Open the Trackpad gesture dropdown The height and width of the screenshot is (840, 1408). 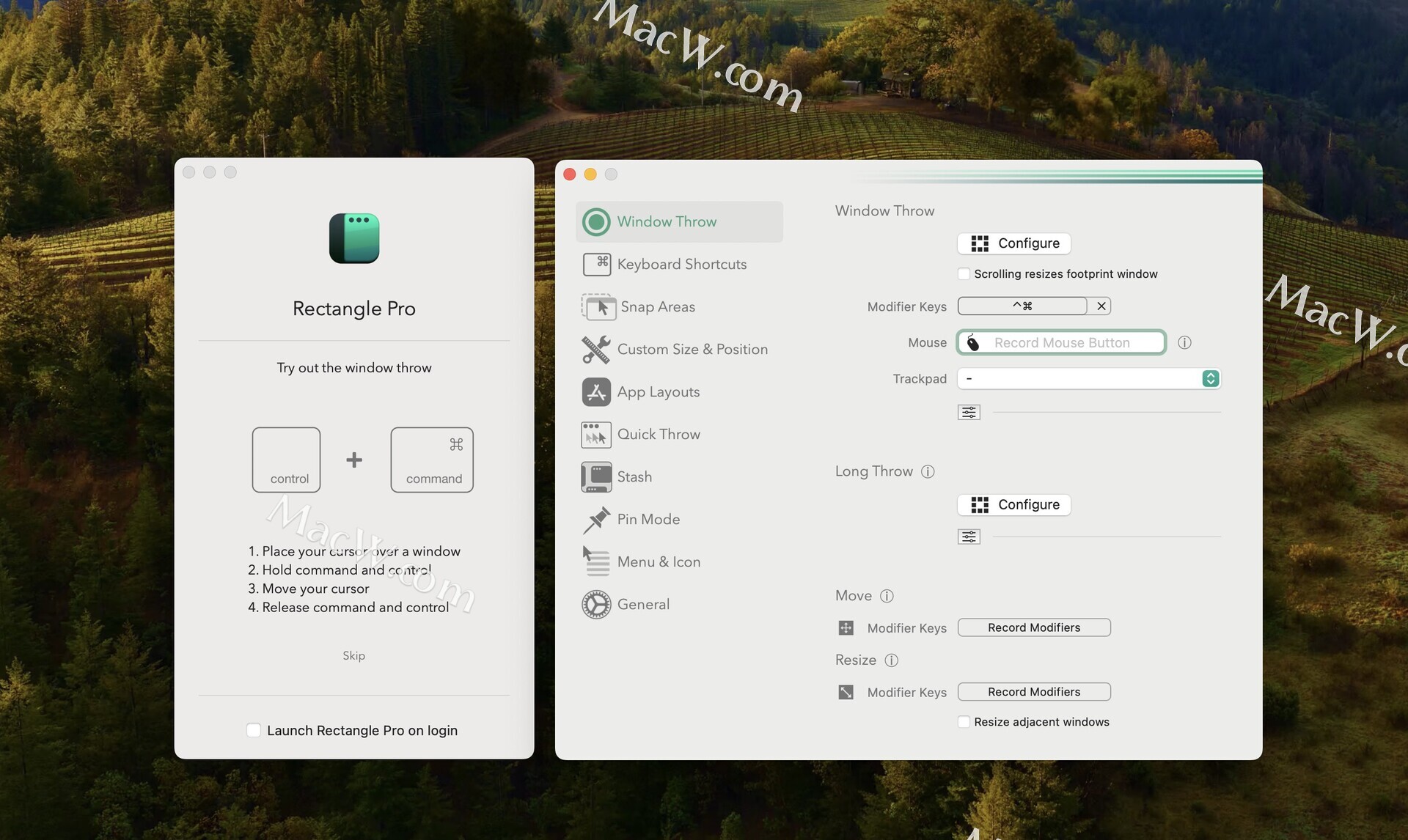pos(1089,378)
